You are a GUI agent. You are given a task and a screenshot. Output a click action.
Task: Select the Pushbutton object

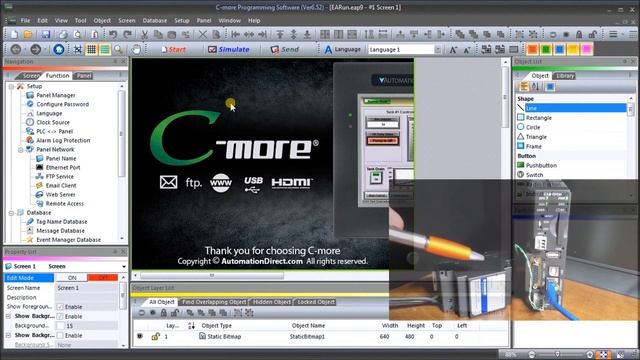click(541, 165)
